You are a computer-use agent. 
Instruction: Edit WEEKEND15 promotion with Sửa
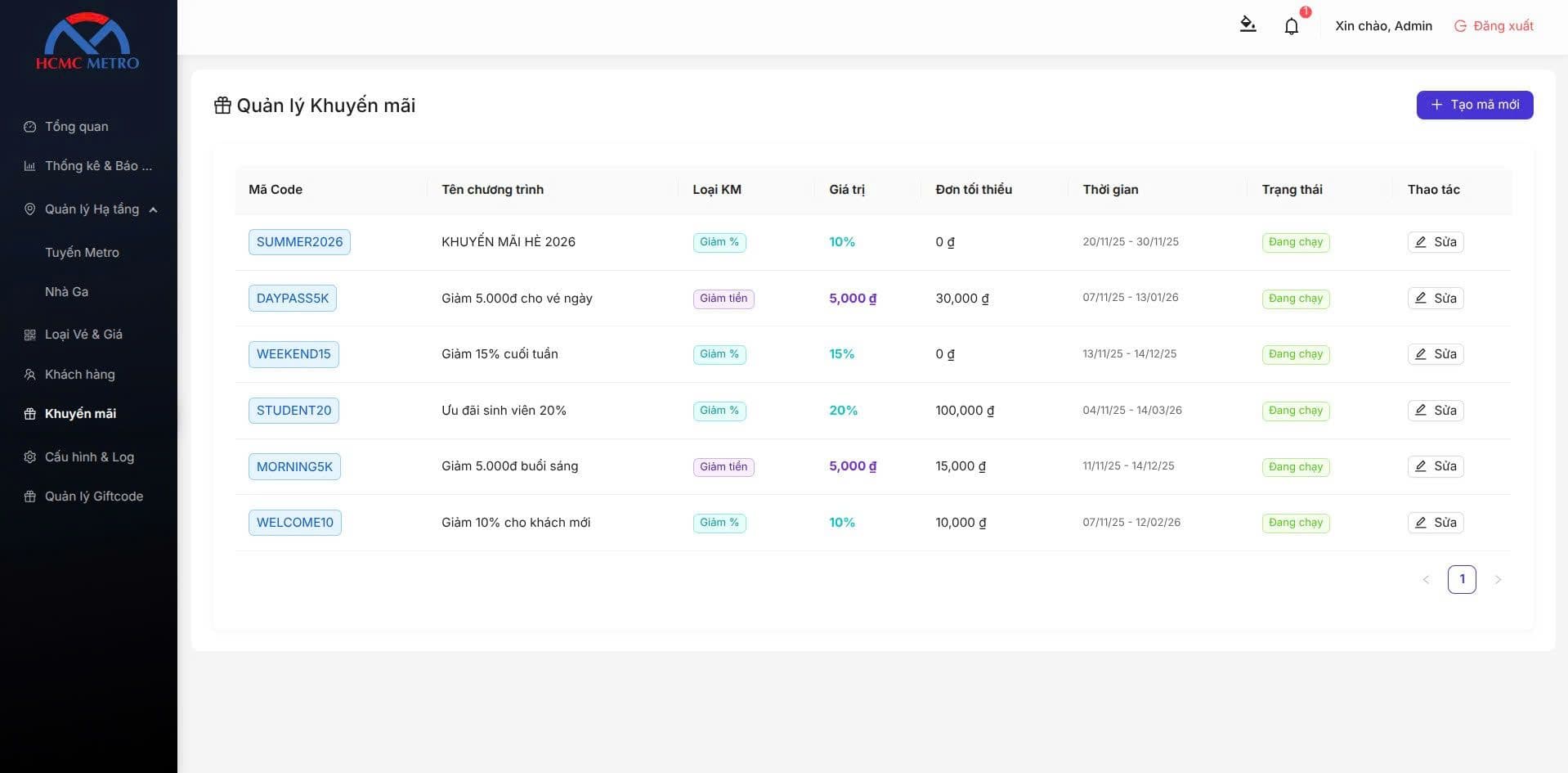point(1436,354)
